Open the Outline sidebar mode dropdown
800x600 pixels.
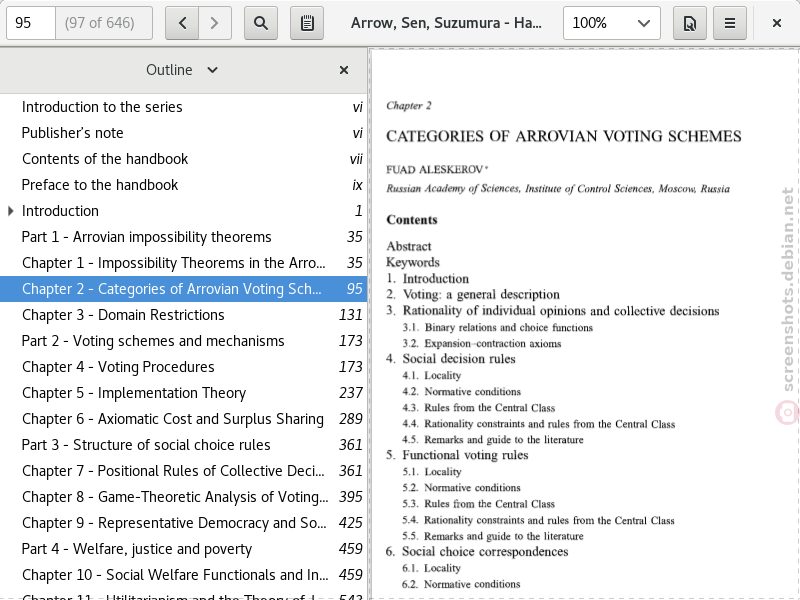click(182, 70)
